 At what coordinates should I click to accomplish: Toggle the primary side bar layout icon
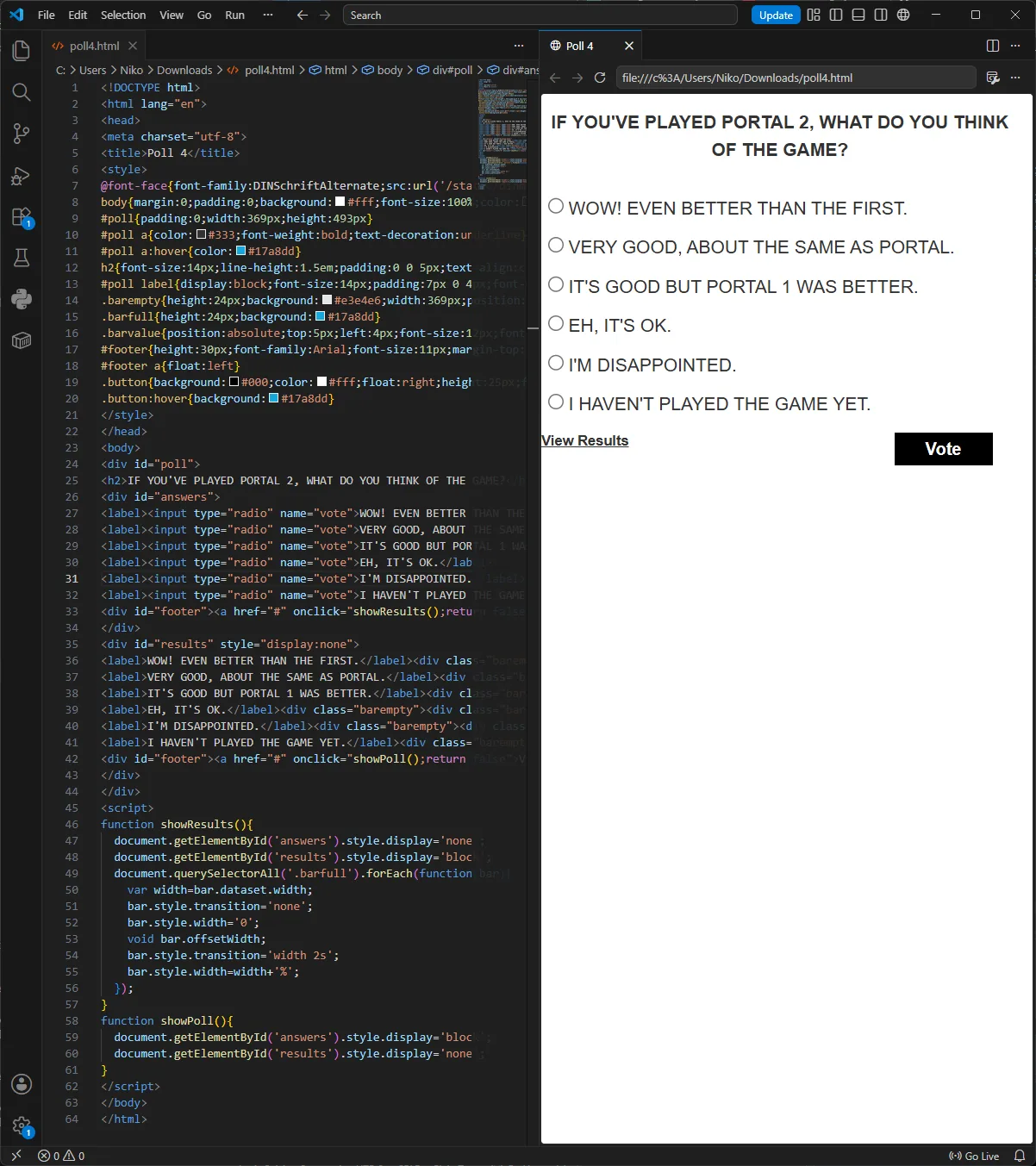click(x=836, y=15)
